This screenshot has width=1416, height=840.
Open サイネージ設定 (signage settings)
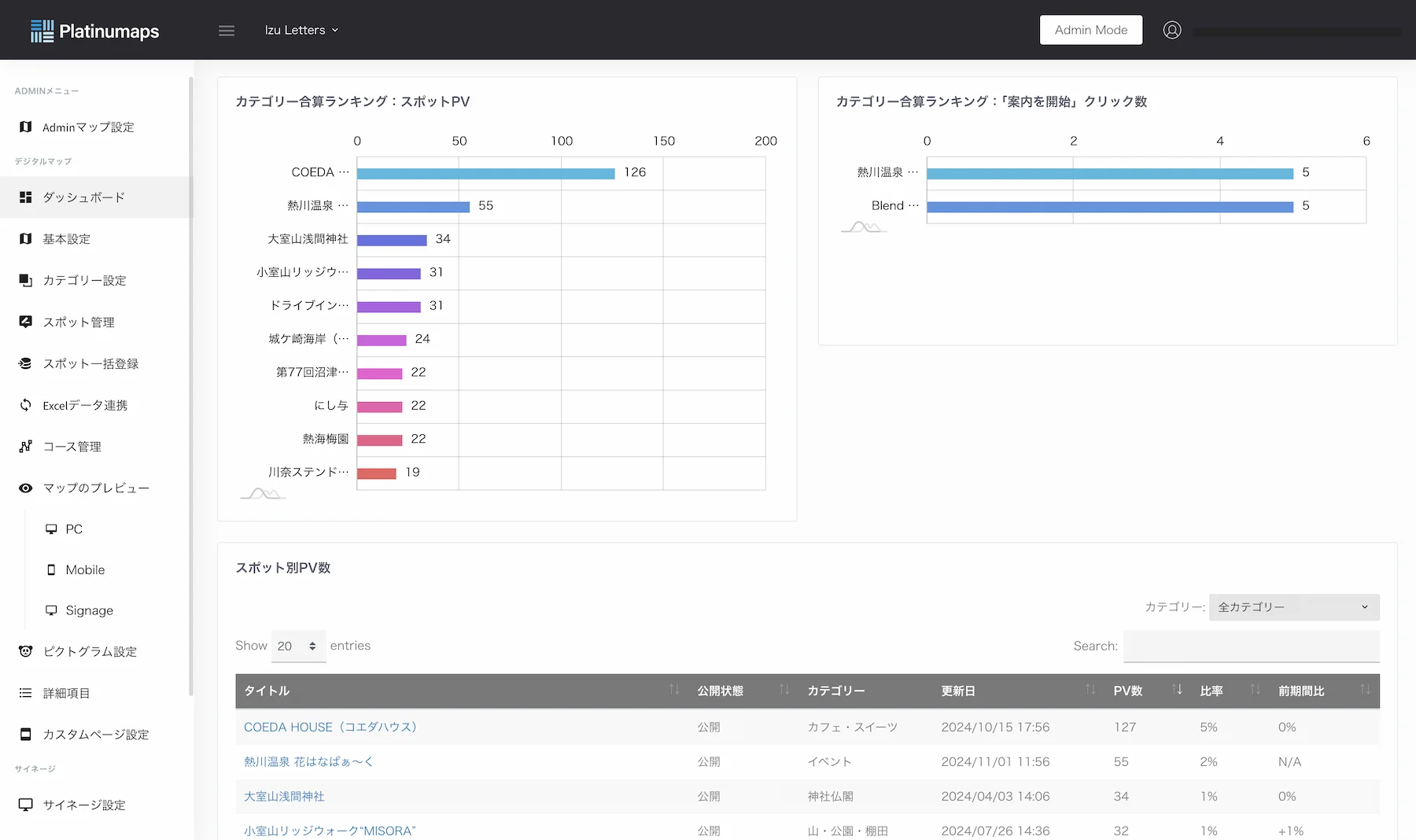point(83,805)
